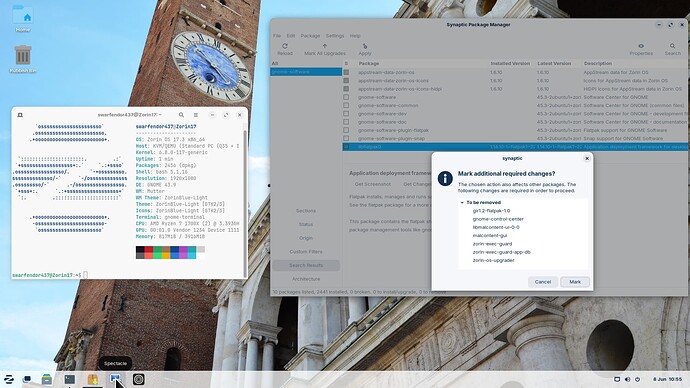Launch the file manager from taskbar

(47, 379)
